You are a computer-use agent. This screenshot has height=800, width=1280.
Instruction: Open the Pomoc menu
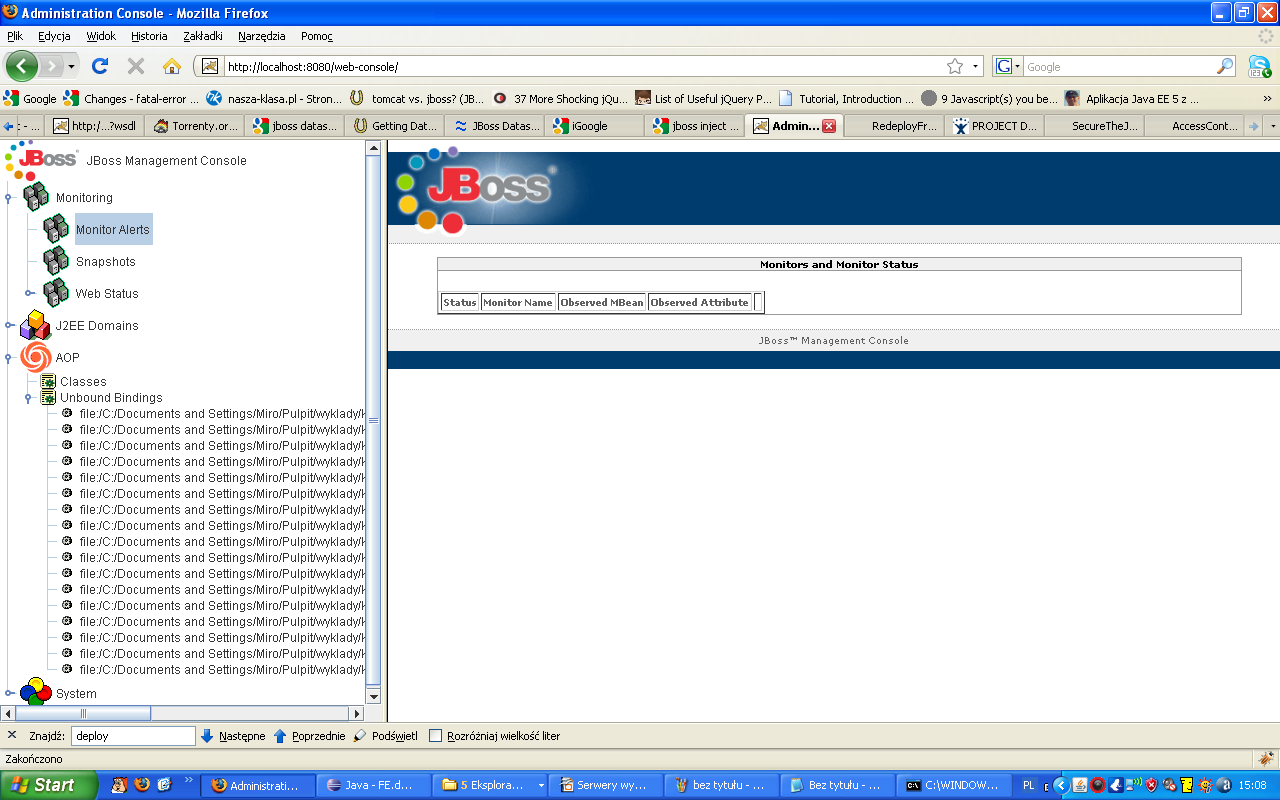pyautogui.click(x=317, y=36)
